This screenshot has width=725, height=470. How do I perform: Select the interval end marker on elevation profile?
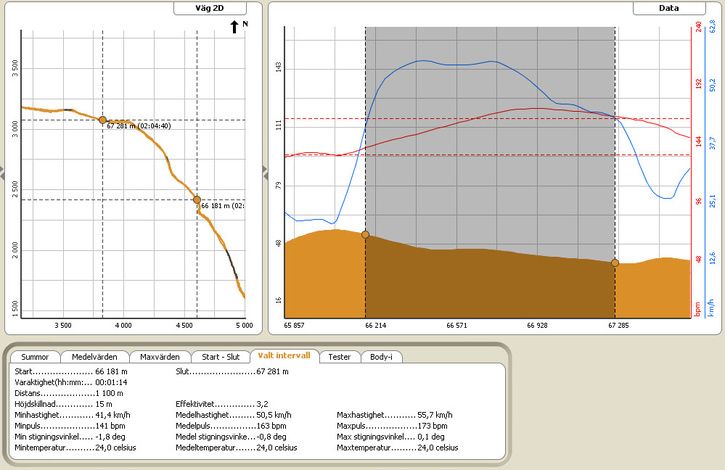coord(615,263)
